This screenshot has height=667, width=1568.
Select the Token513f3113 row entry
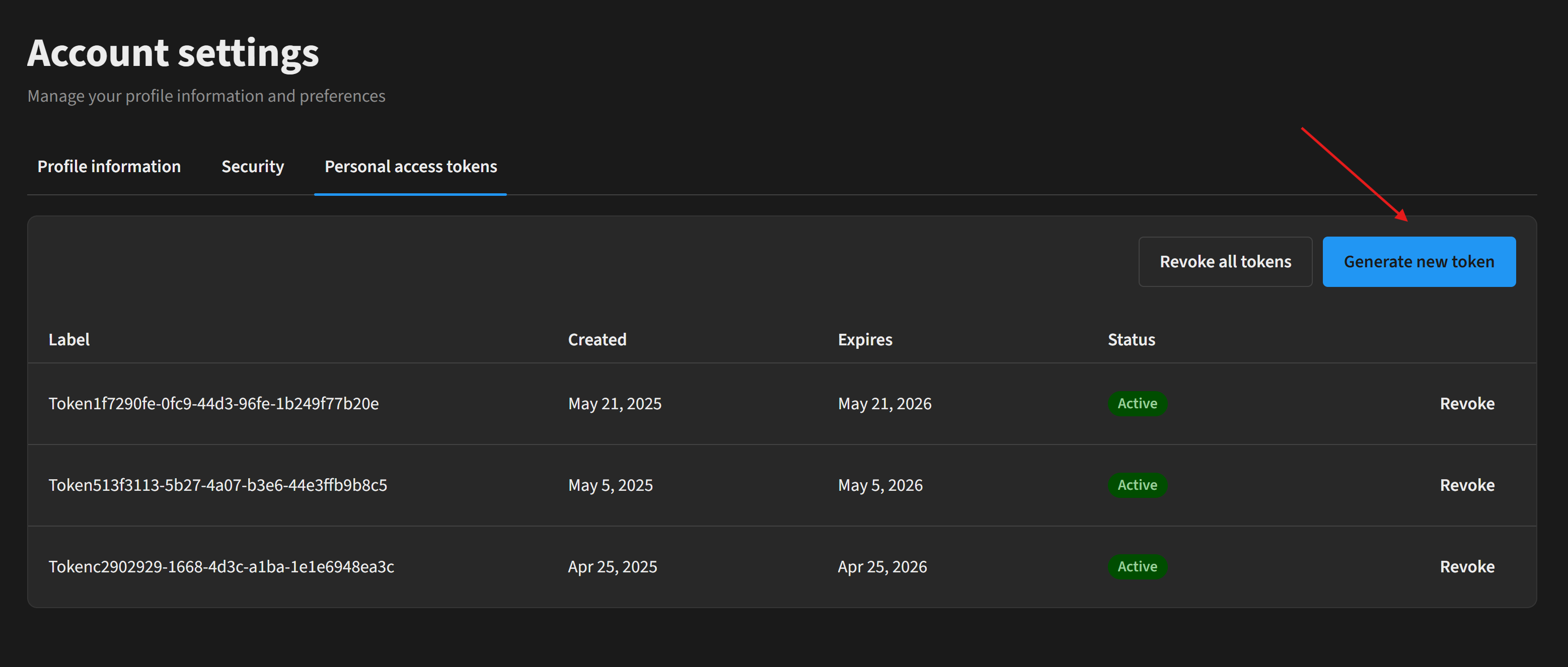click(x=218, y=485)
